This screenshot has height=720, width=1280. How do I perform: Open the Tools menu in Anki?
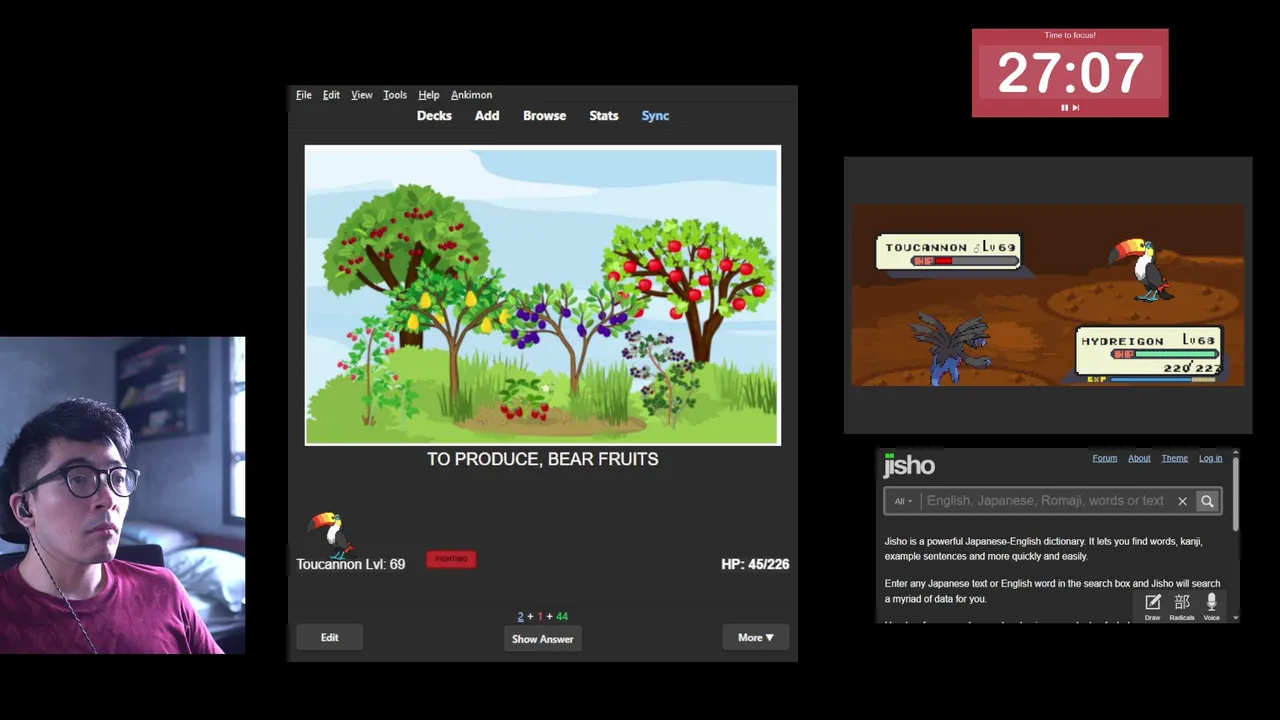pos(395,95)
